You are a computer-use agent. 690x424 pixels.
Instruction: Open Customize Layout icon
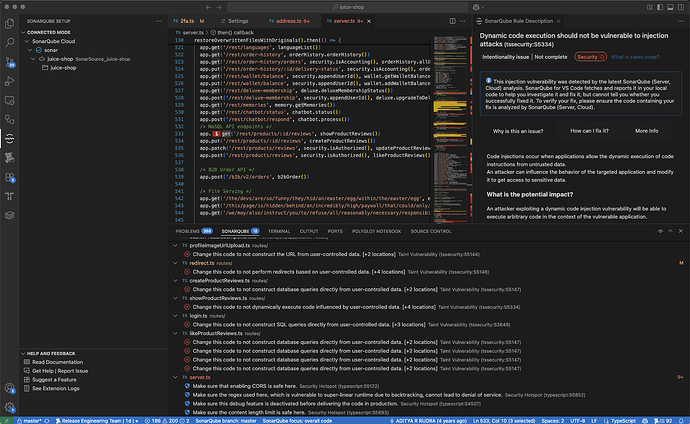(650, 7)
